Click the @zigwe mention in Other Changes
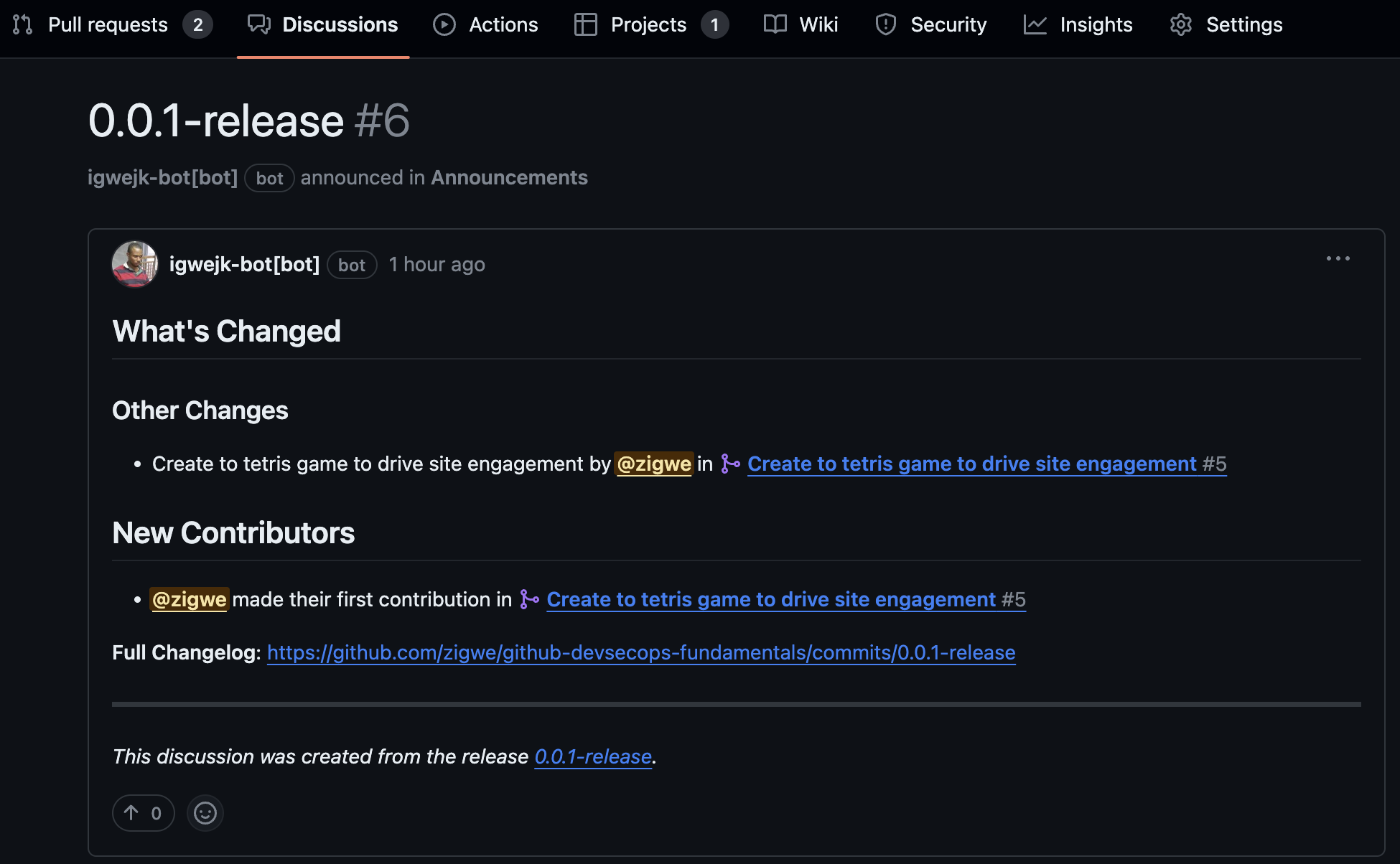The width and height of the screenshot is (1400, 864). 654,464
